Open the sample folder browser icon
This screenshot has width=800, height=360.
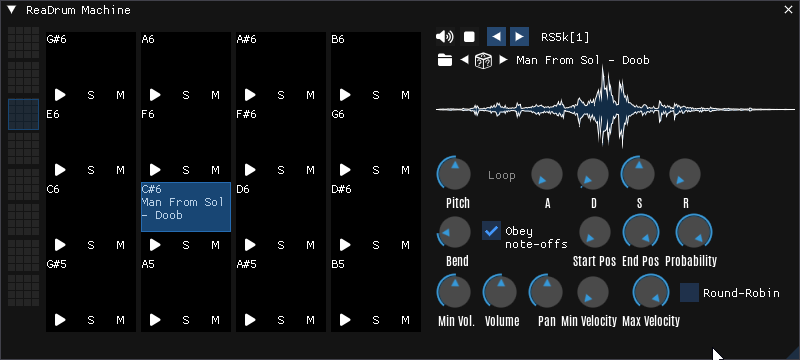click(x=445, y=60)
